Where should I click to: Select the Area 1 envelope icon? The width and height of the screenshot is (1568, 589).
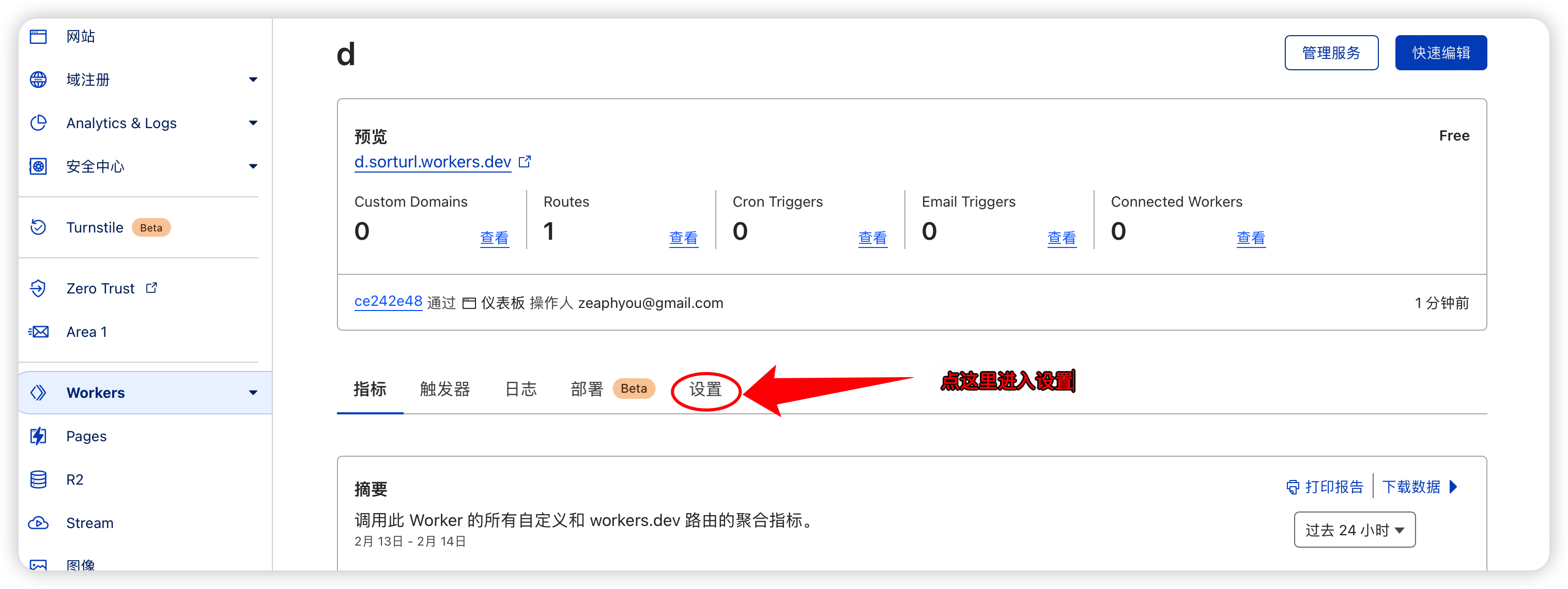click(38, 332)
